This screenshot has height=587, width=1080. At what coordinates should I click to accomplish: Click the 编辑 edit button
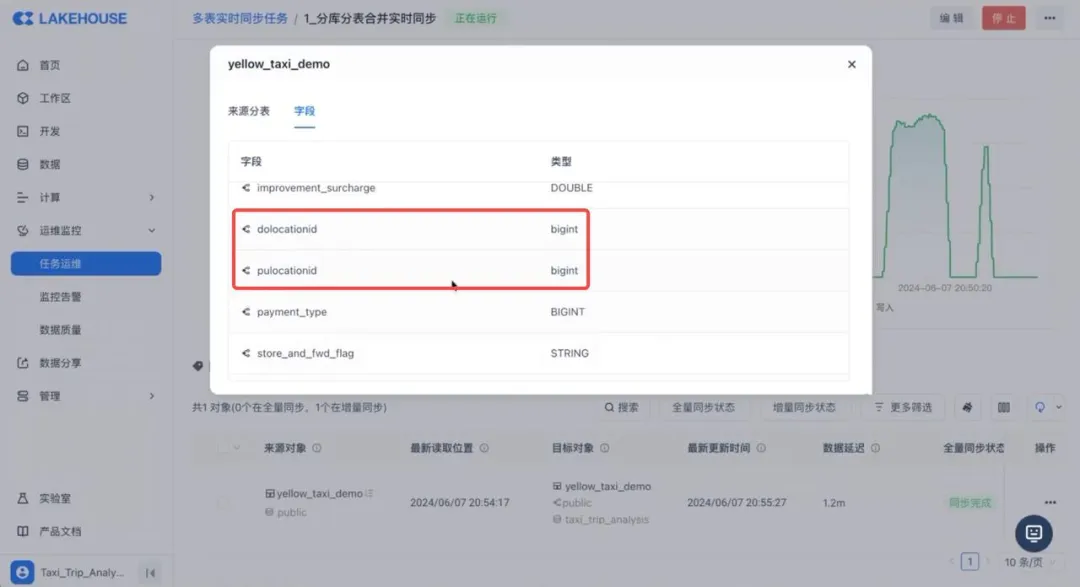point(951,18)
